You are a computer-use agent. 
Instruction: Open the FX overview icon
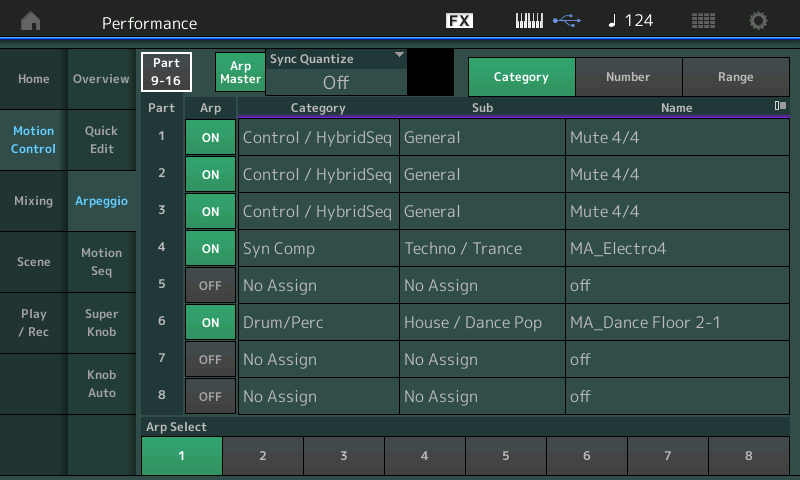[459, 21]
